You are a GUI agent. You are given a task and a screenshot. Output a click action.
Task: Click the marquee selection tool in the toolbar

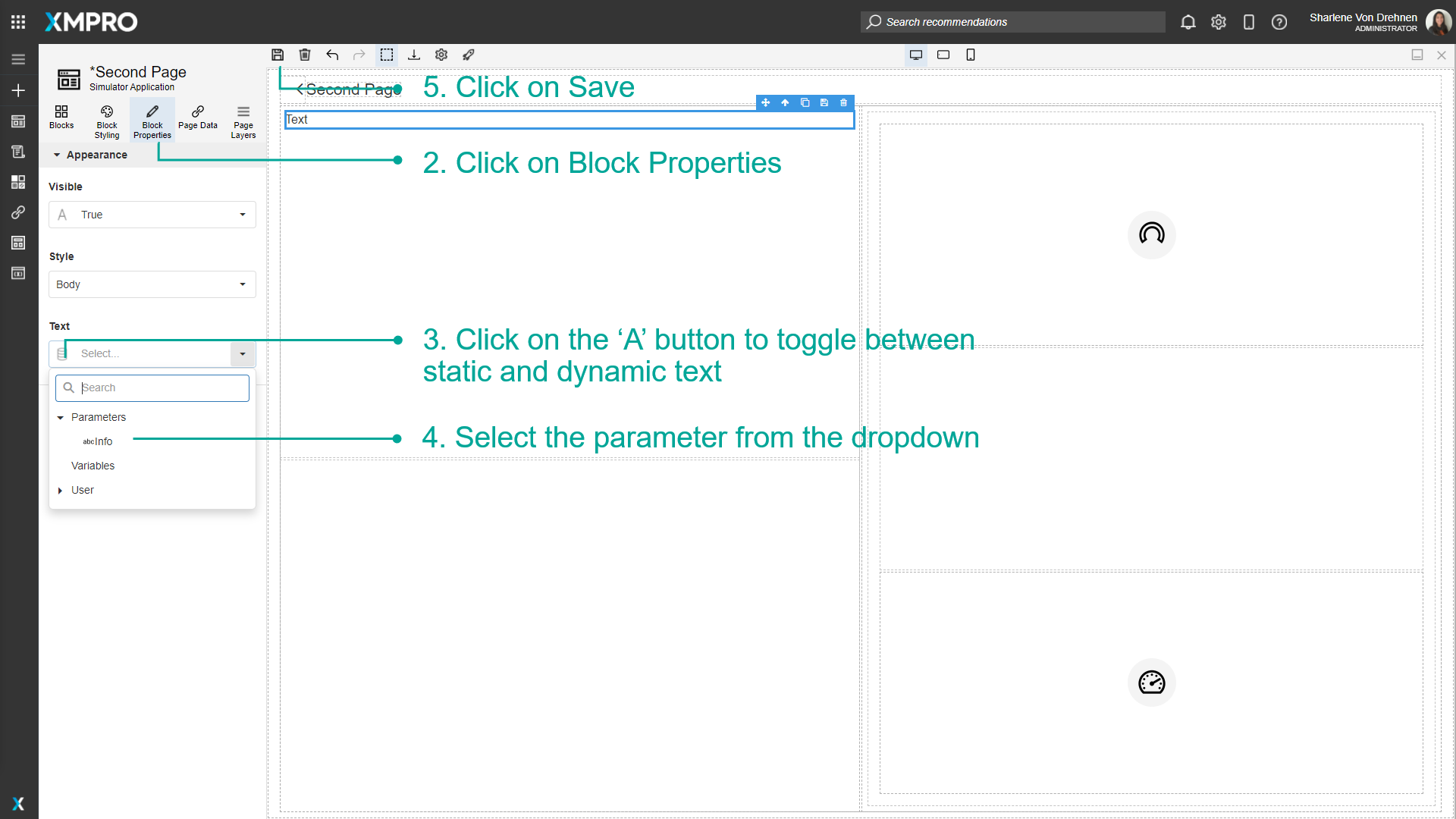click(x=387, y=55)
